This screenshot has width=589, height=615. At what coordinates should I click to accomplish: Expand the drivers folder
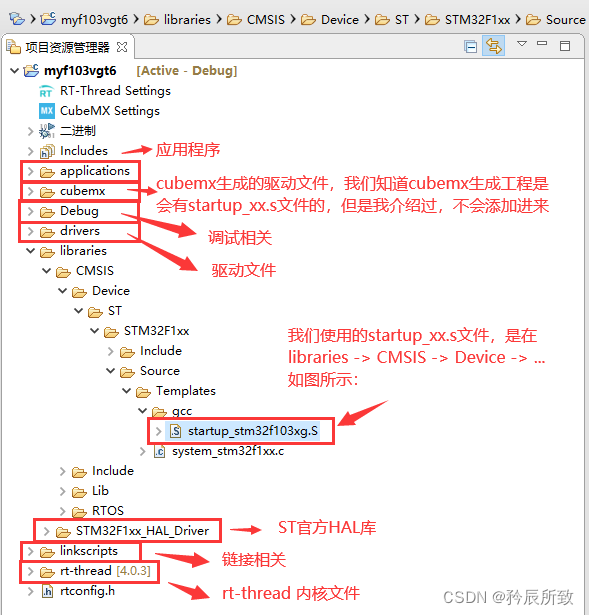[30, 231]
